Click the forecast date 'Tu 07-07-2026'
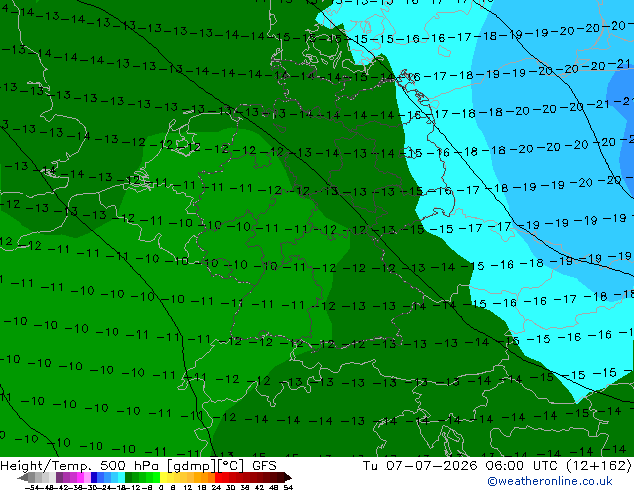634x490 pixels. point(420,466)
